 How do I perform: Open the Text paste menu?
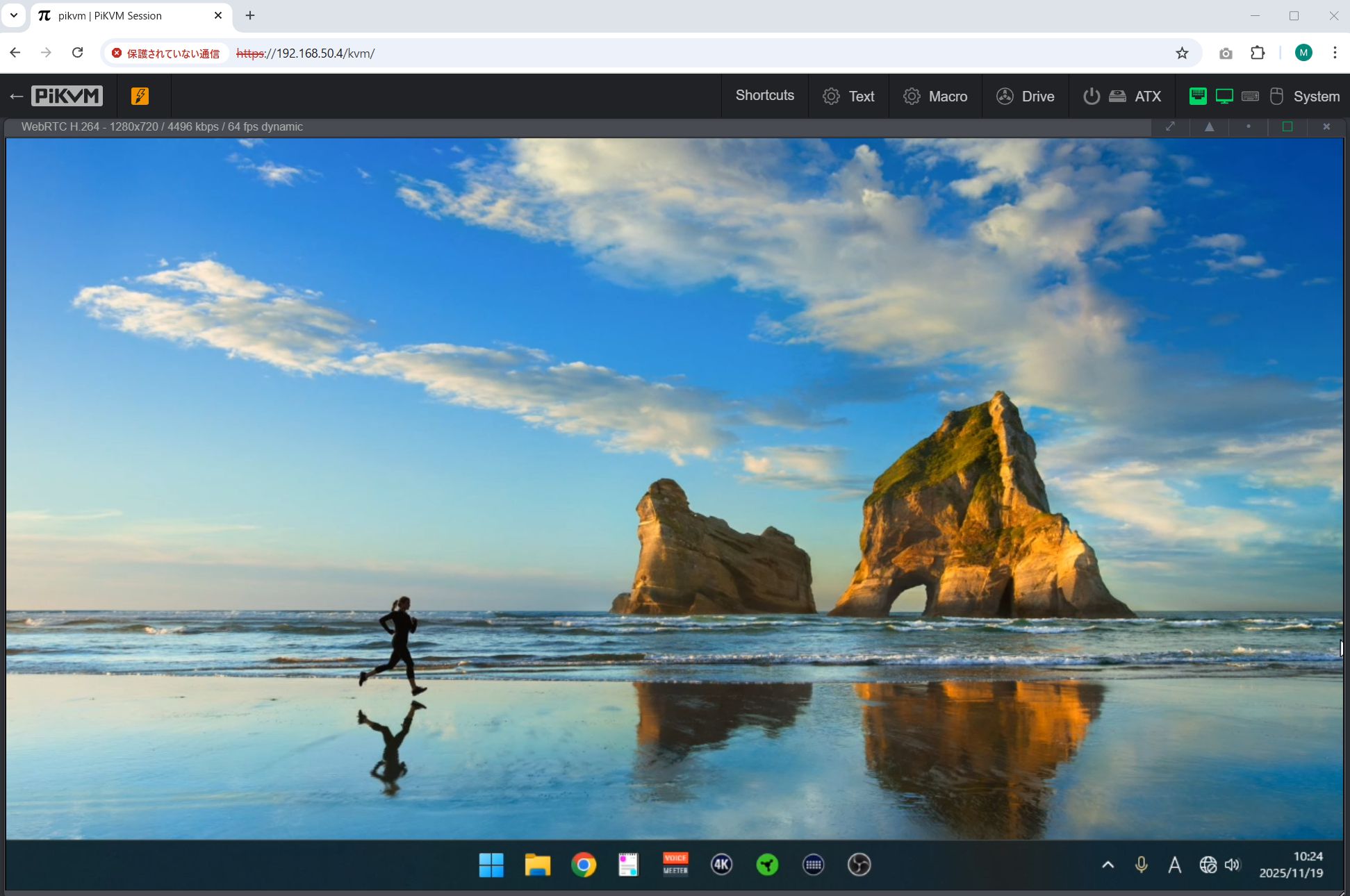[848, 96]
